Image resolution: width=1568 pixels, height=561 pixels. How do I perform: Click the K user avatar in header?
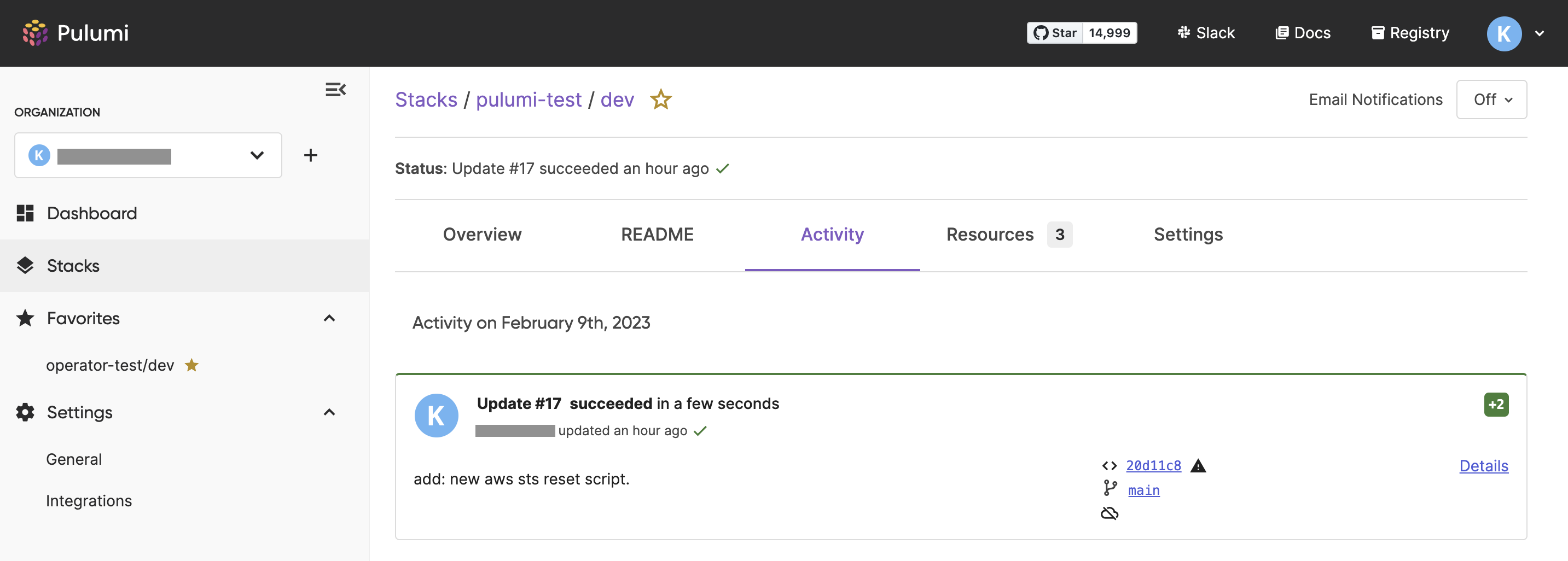point(1504,33)
